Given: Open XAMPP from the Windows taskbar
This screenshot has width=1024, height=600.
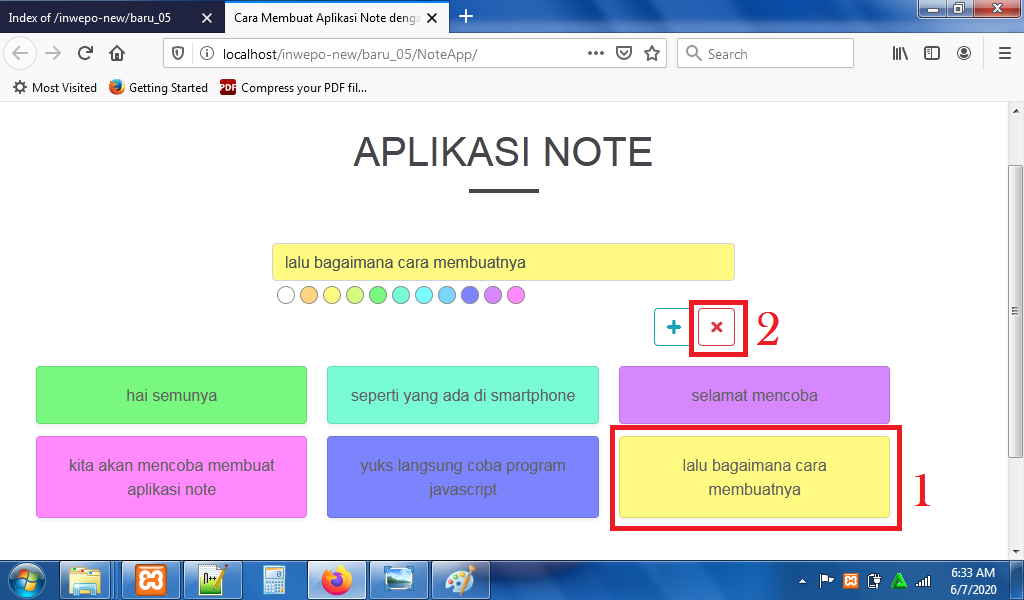Looking at the screenshot, I should point(151,580).
